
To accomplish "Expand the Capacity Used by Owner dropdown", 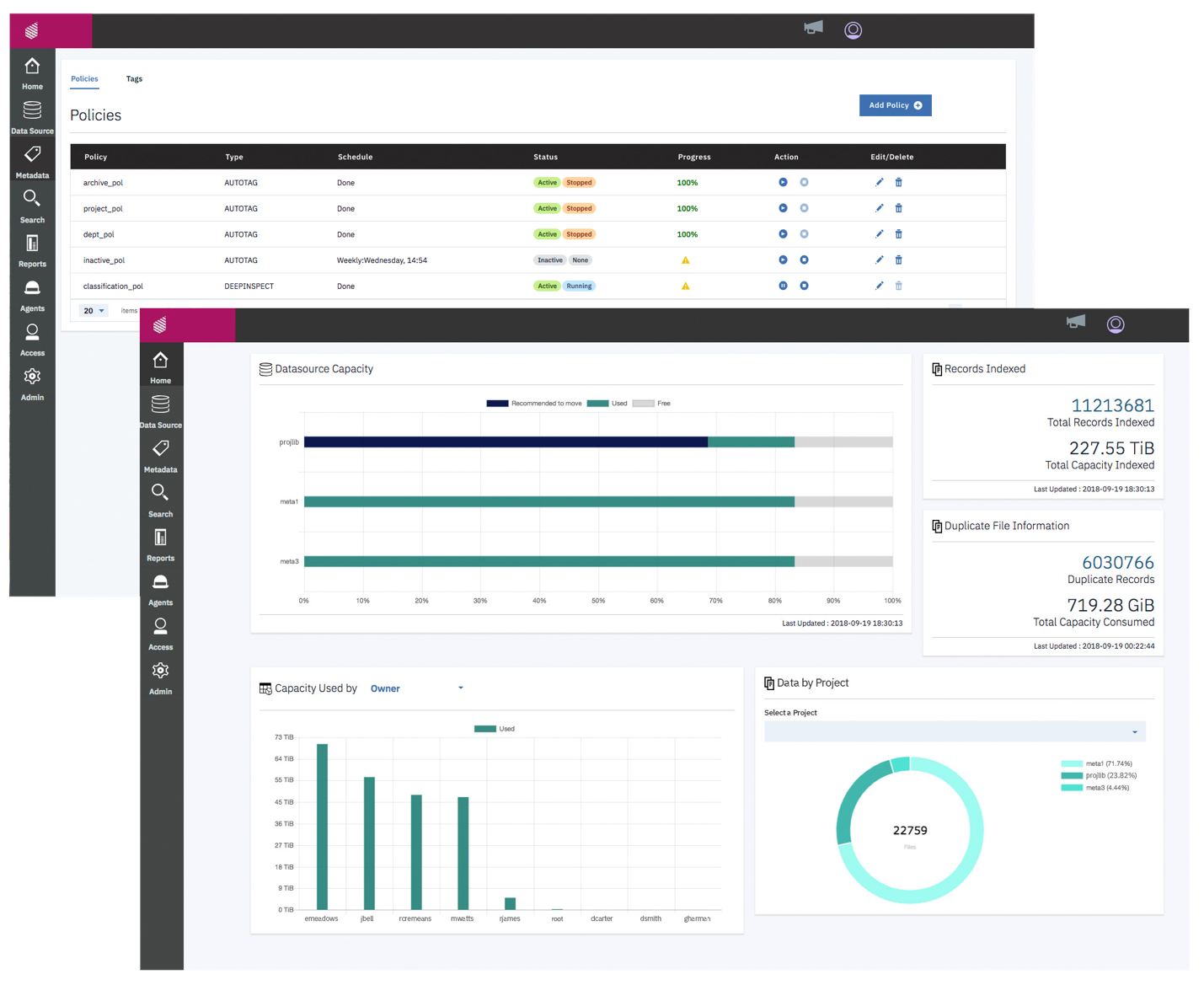I will tap(417, 688).
